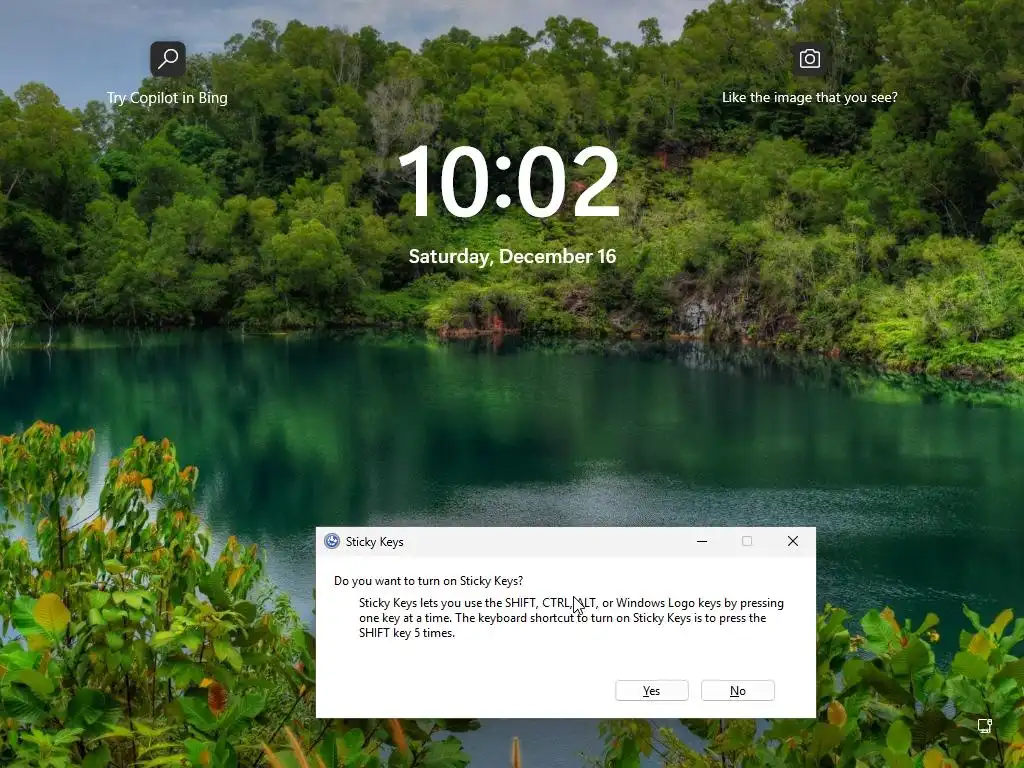This screenshot has height=768, width=1024.
Task: Click the 'Saturday, December 16' date
Action: 513,257
